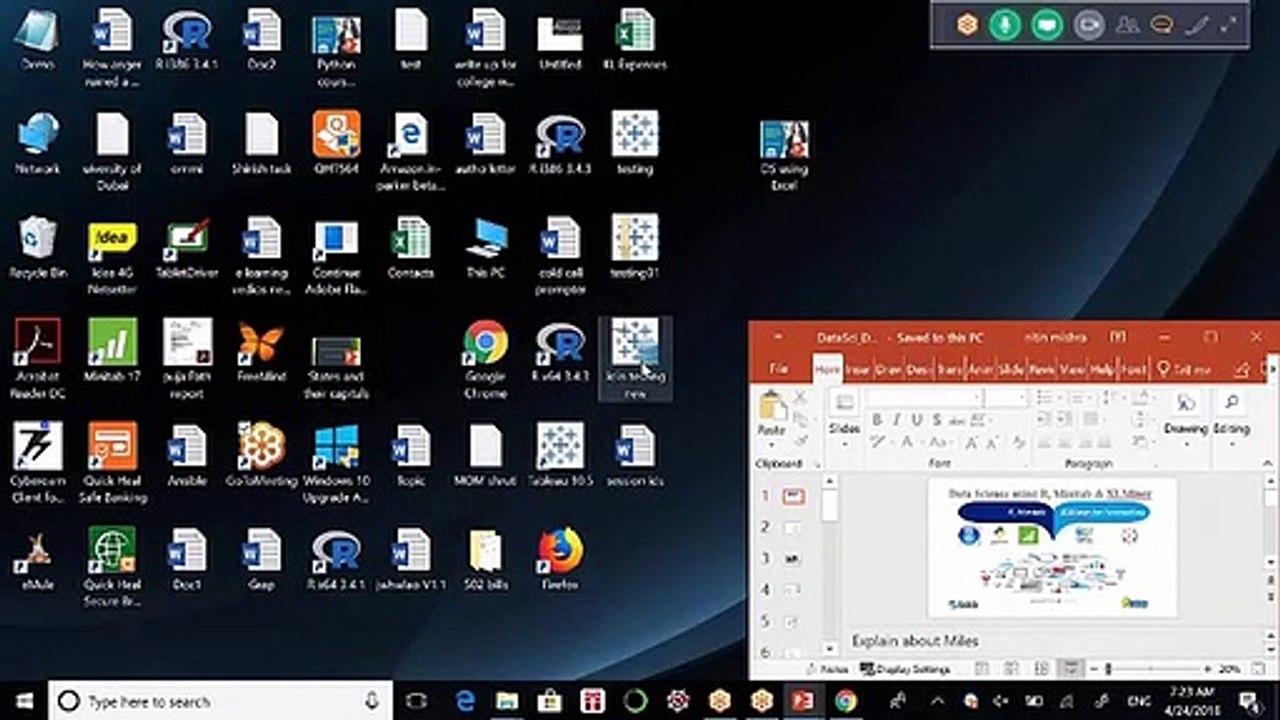Select the XL Expenses Excel file icon
Screen dimensions: 1280x720
635,40
